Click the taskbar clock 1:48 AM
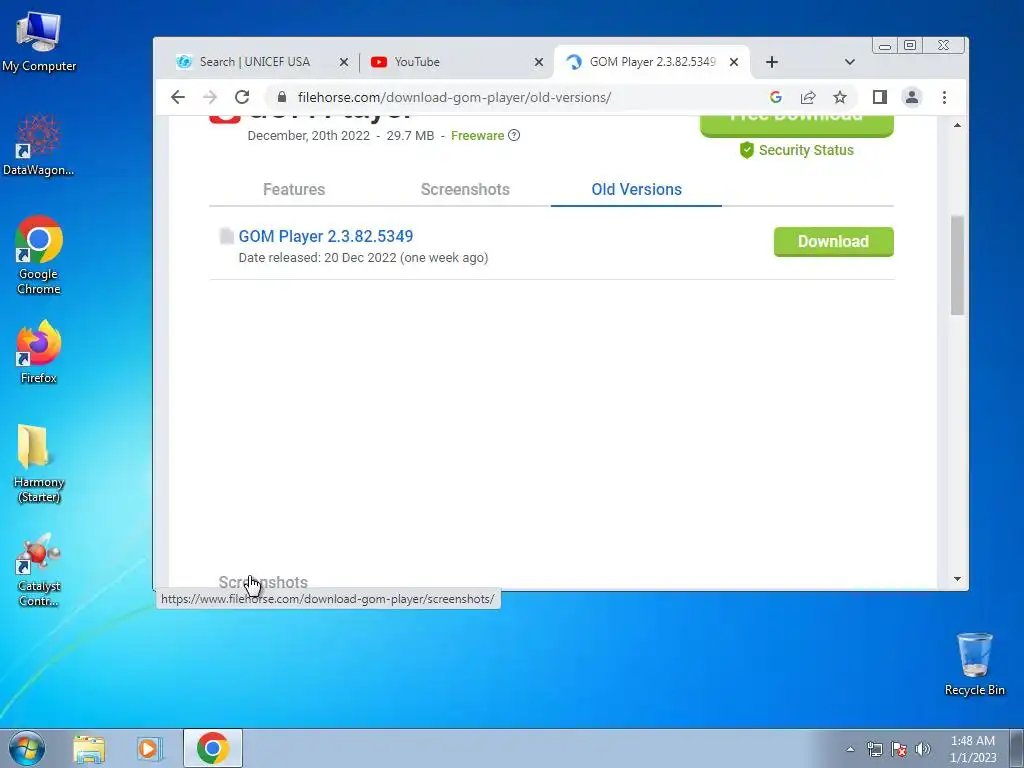Viewport: 1024px width, 768px height. 972,749
